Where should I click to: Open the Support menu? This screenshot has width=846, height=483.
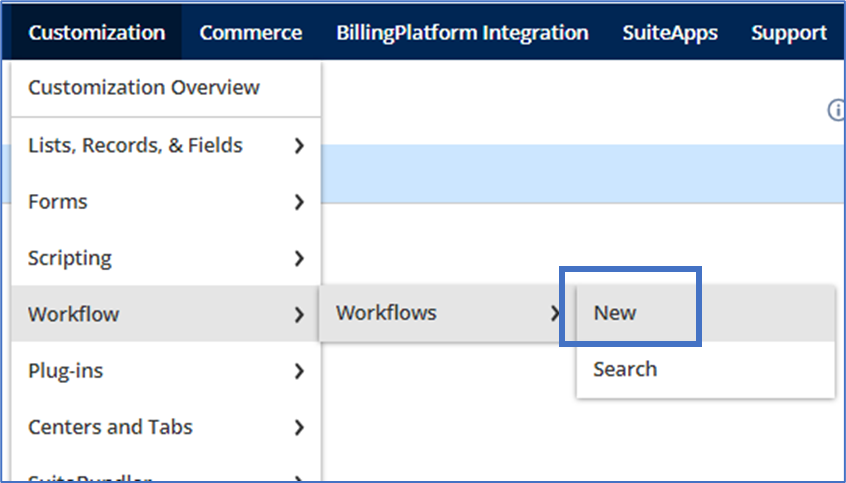[789, 32]
